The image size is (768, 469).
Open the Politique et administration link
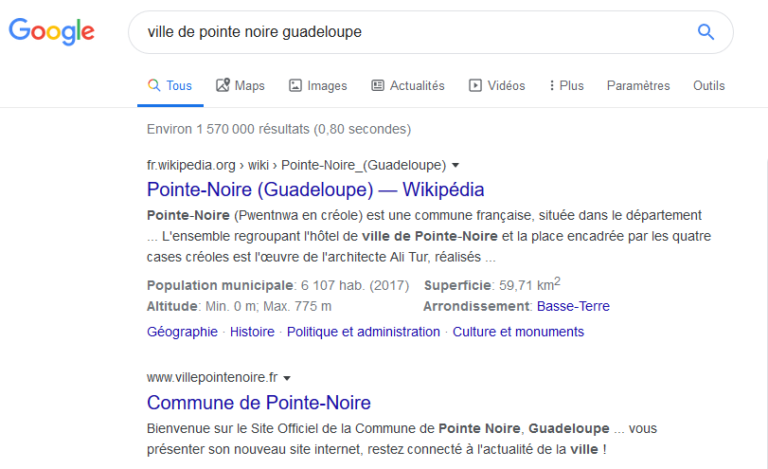(363, 332)
